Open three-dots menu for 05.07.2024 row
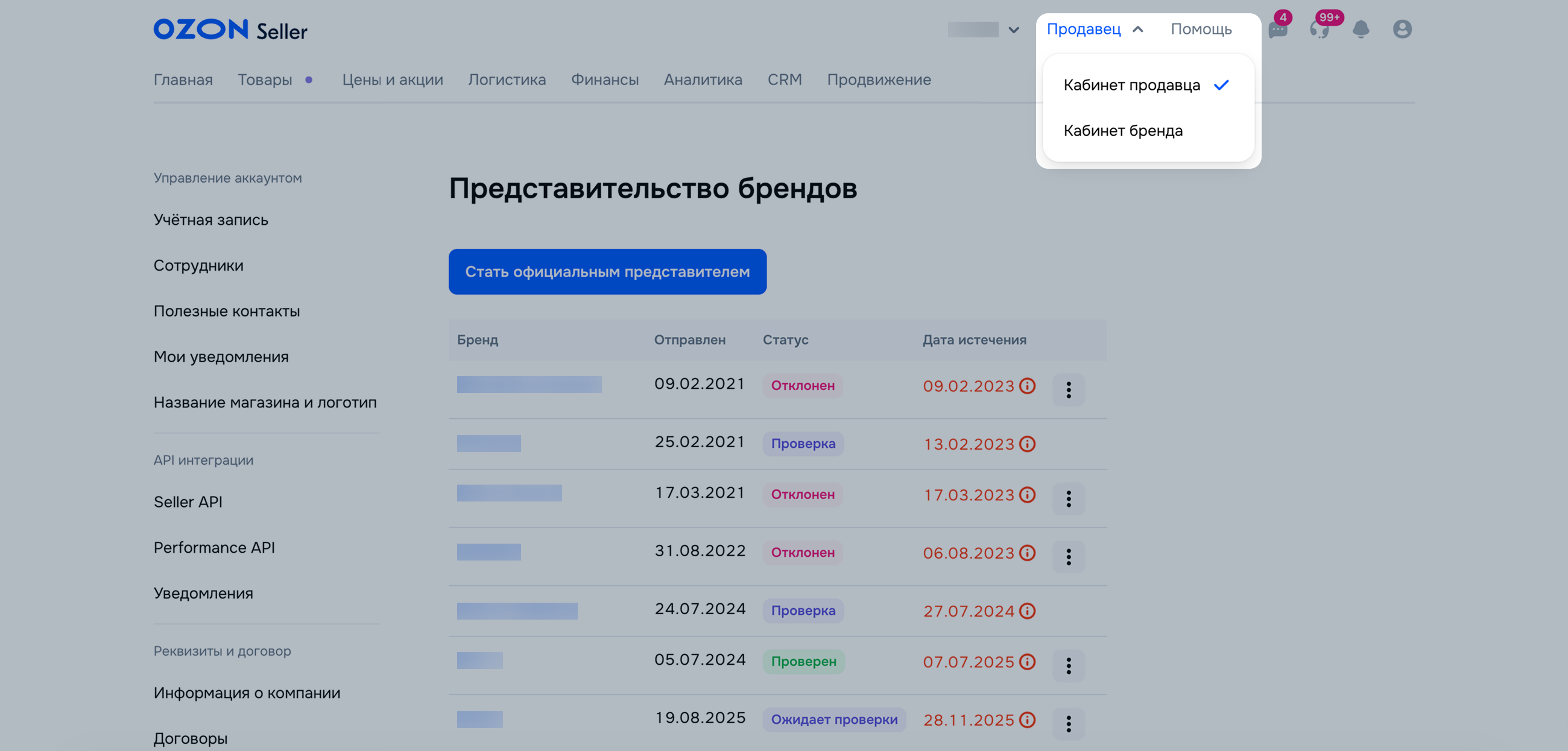This screenshot has width=1568, height=751. 1068,666
